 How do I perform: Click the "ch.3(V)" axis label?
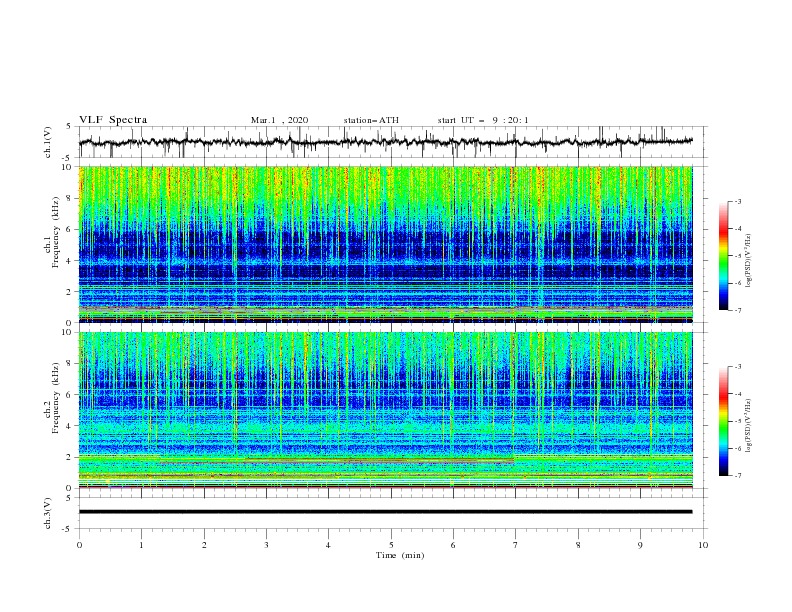click(48, 513)
